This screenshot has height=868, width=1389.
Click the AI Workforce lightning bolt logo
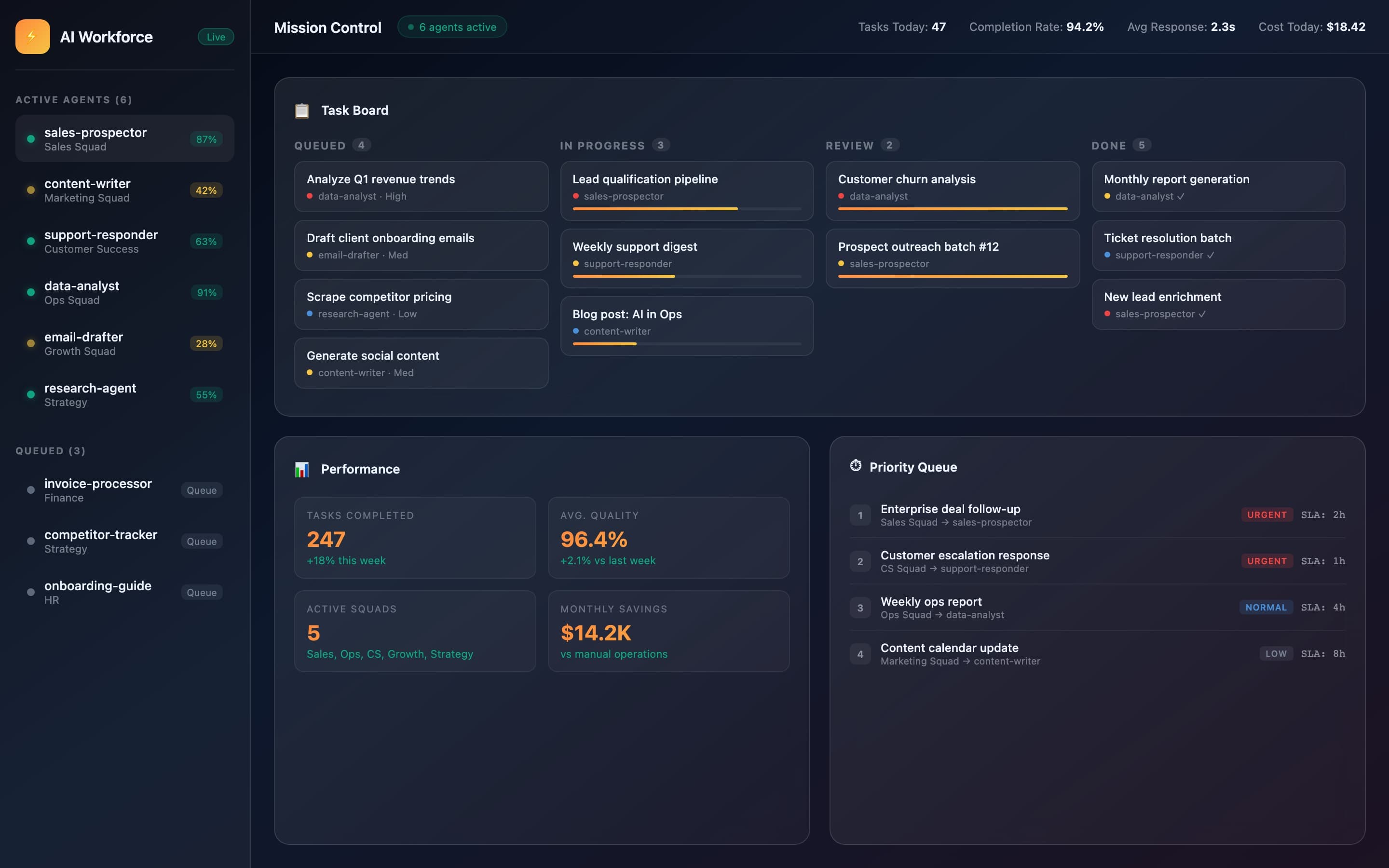pyautogui.click(x=32, y=36)
